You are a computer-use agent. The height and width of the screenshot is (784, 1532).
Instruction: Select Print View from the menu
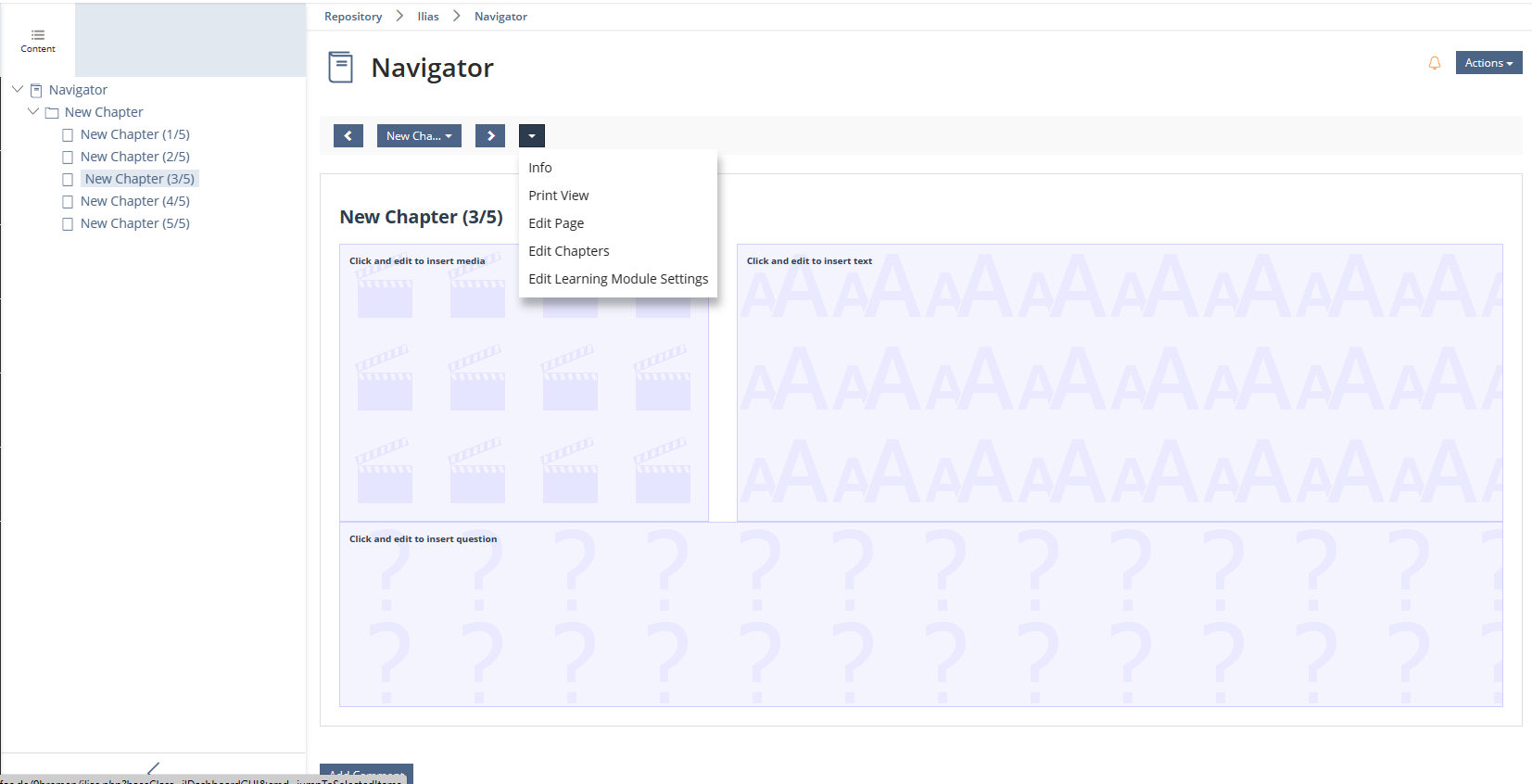[x=558, y=196]
